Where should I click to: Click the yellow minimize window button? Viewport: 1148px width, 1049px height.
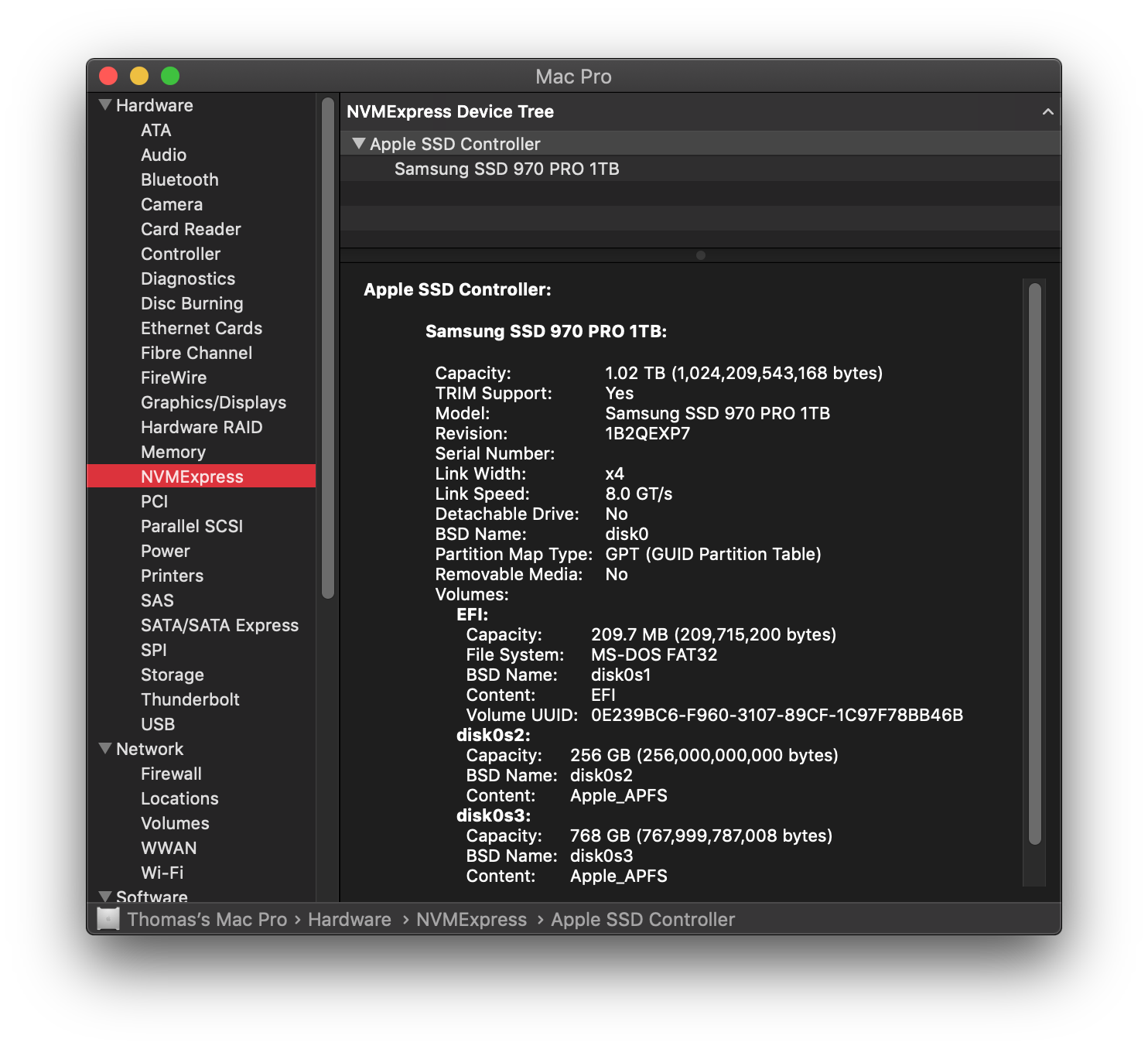point(139,76)
